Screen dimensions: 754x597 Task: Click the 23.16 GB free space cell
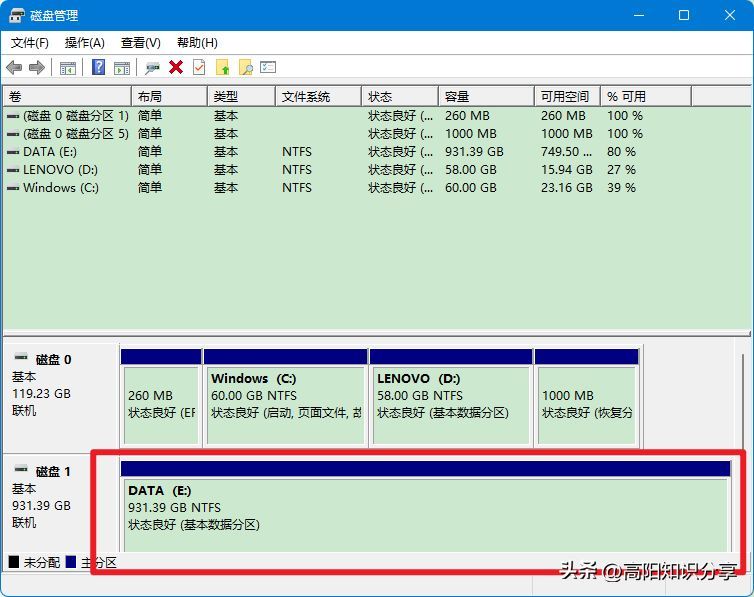point(566,188)
